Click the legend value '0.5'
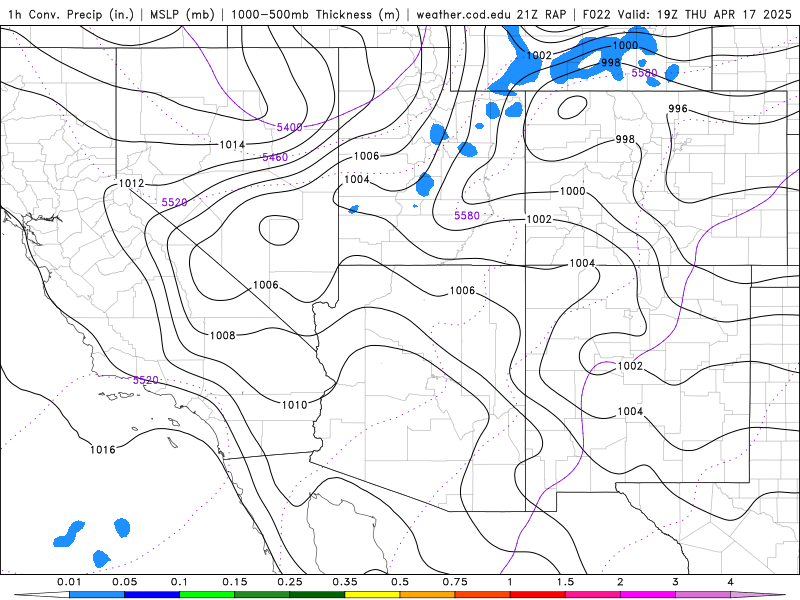The height and width of the screenshot is (600, 800). pyautogui.click(x=400, y=582)
